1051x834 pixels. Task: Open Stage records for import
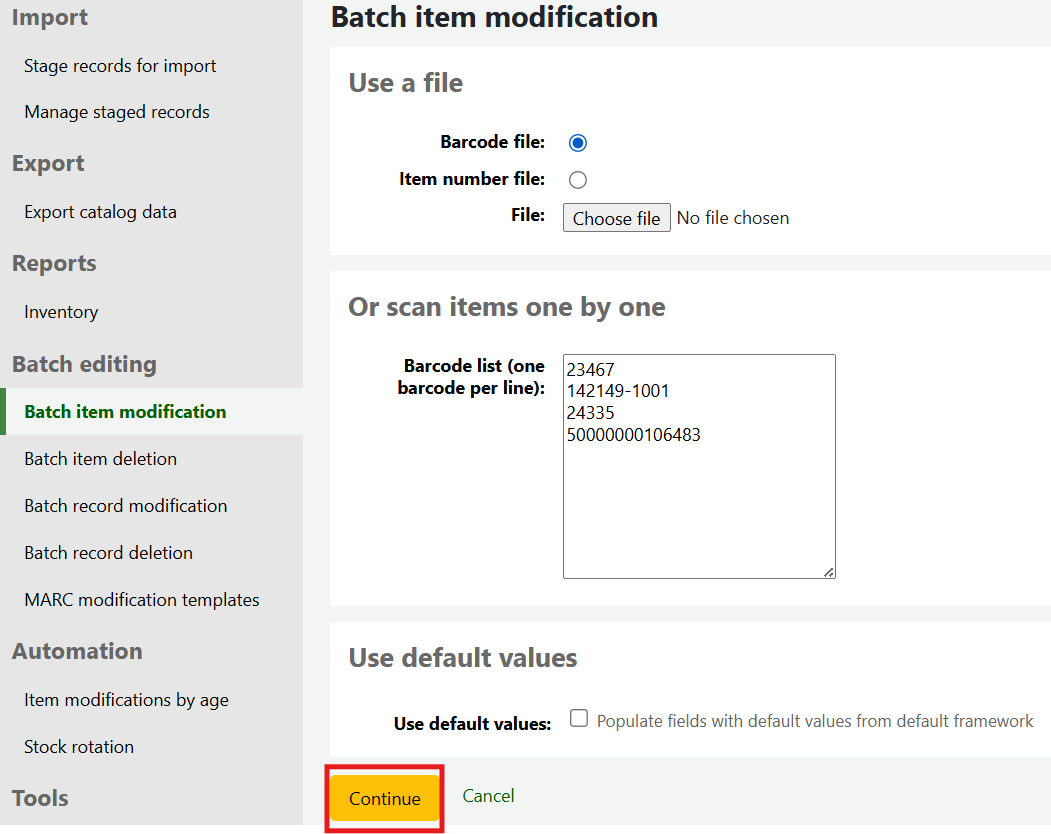120,66
